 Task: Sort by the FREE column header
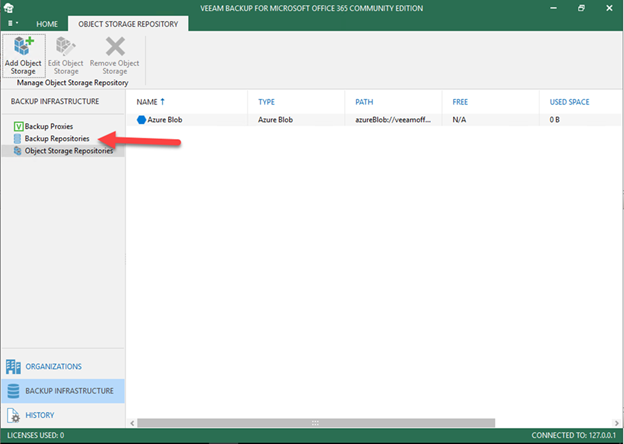coord(460,102)
